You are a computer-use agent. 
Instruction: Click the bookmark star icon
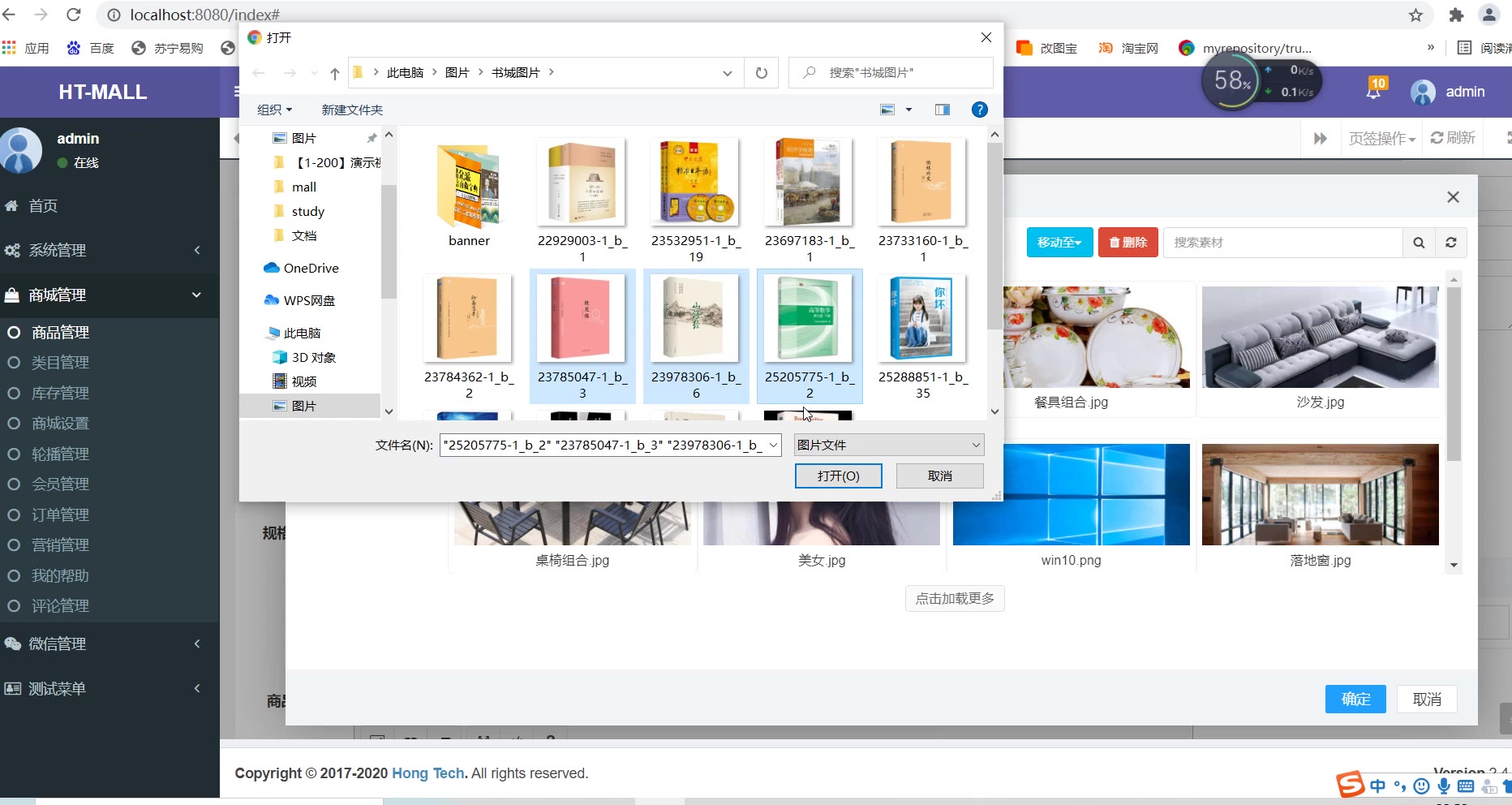point(1415,15)
